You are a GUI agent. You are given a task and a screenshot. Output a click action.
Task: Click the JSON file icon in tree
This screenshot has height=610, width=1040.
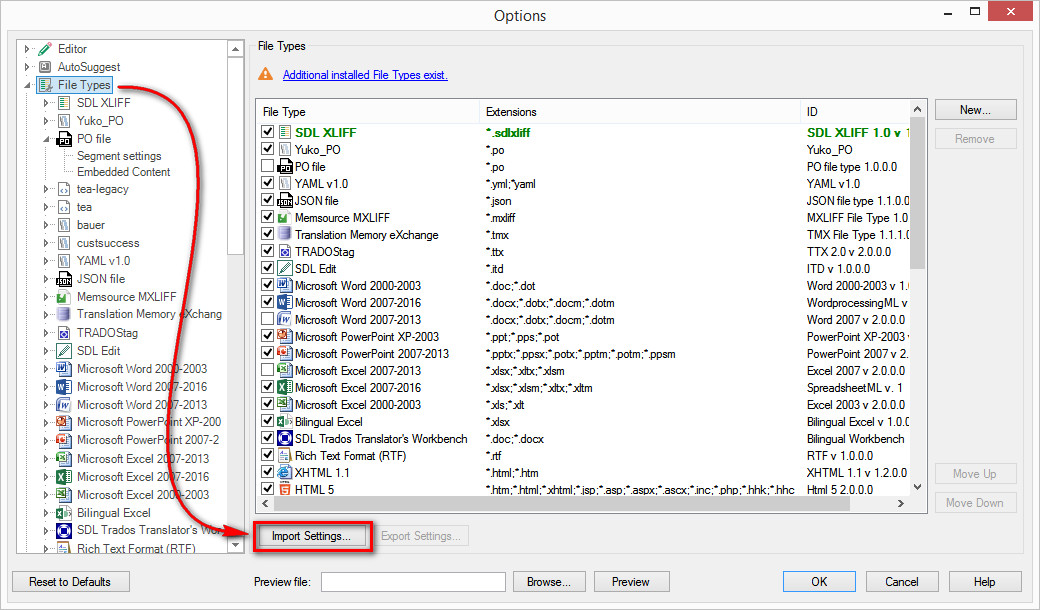(64, 279)
